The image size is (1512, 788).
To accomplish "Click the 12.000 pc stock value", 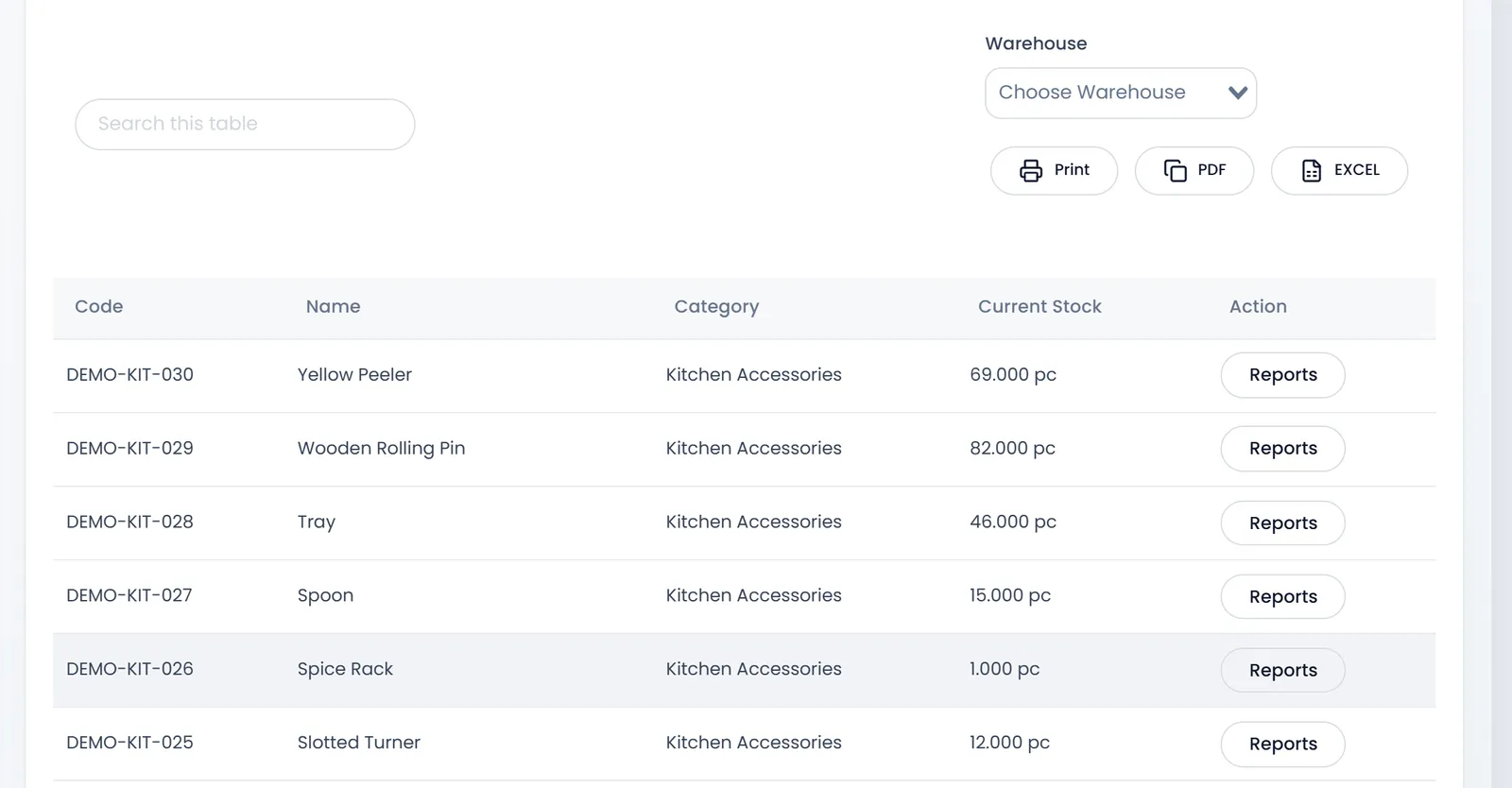I will (x=1009, y=743).
